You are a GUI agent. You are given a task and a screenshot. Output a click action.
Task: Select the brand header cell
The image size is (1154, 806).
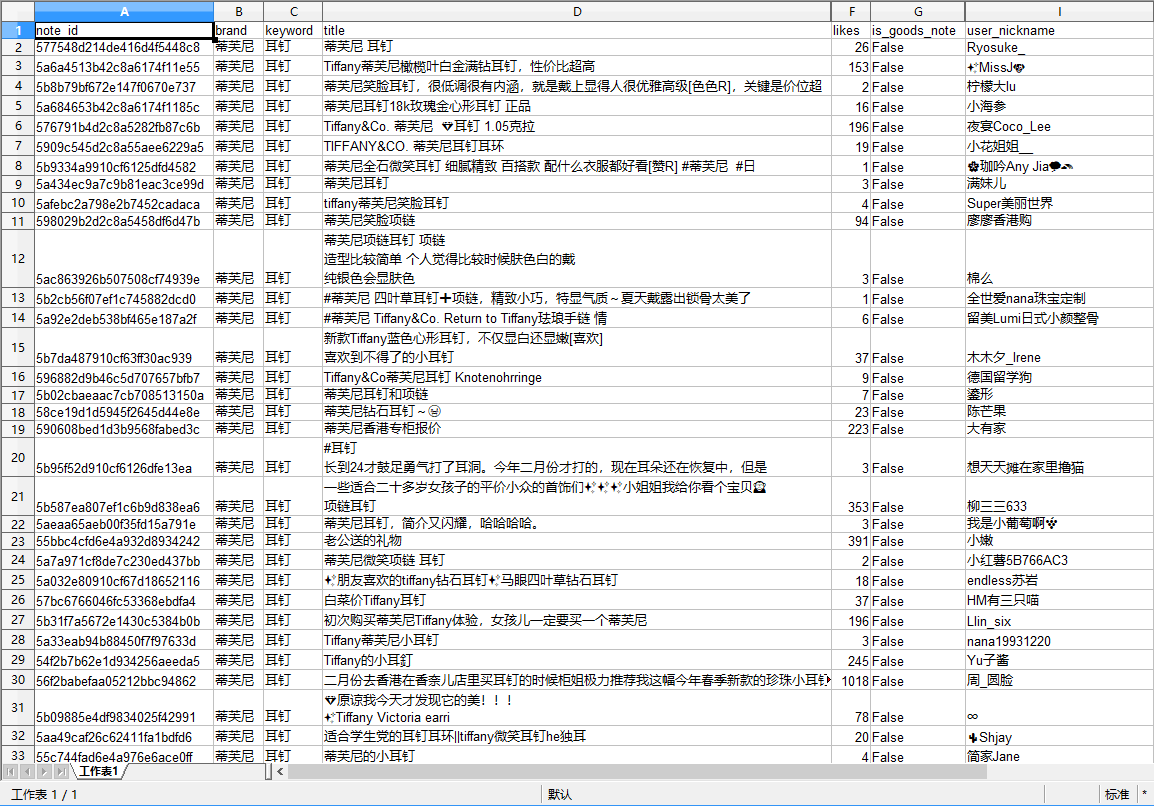(238, 30)
